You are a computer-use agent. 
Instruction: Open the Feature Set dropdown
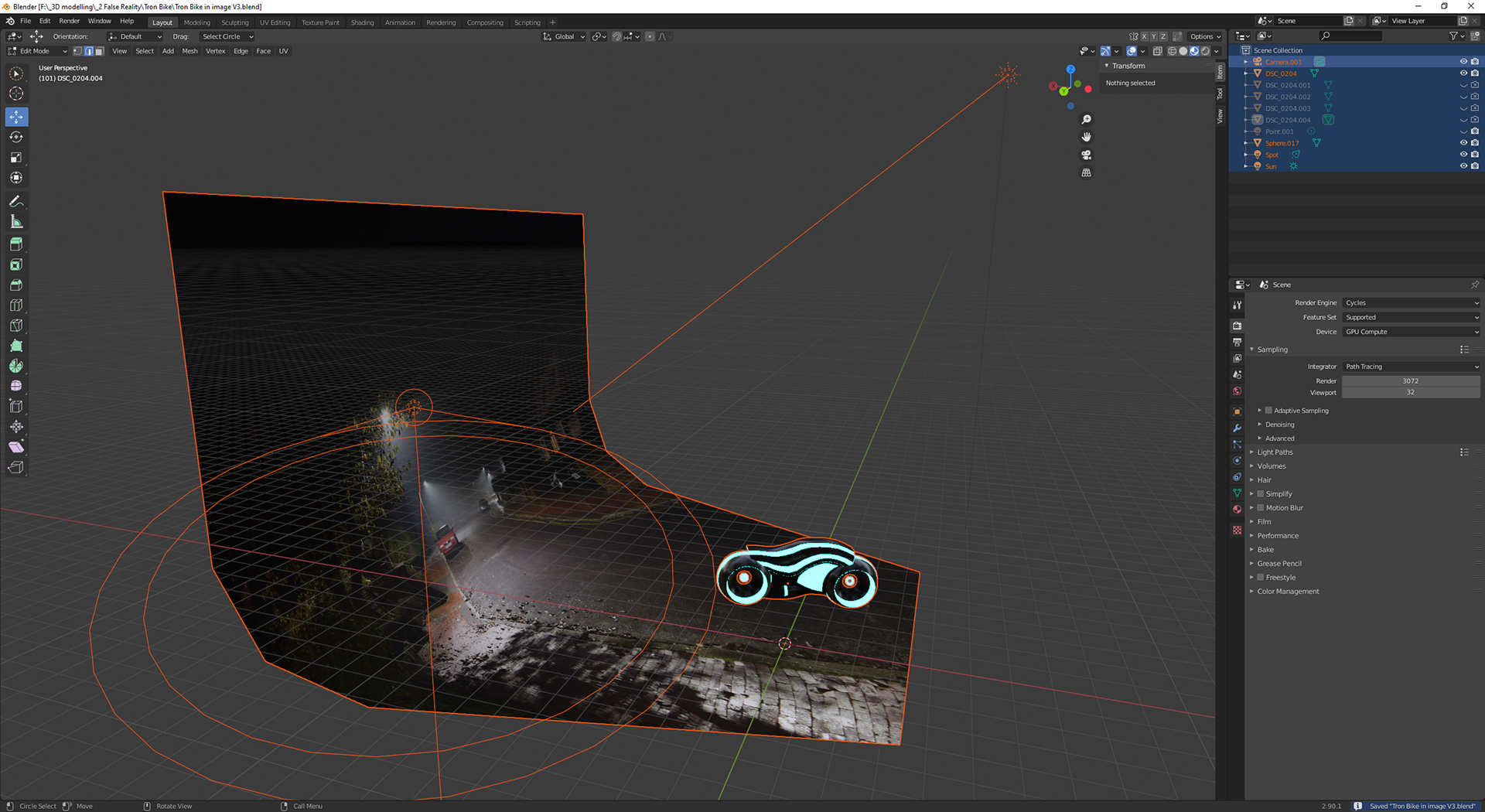pos(1411,318)
